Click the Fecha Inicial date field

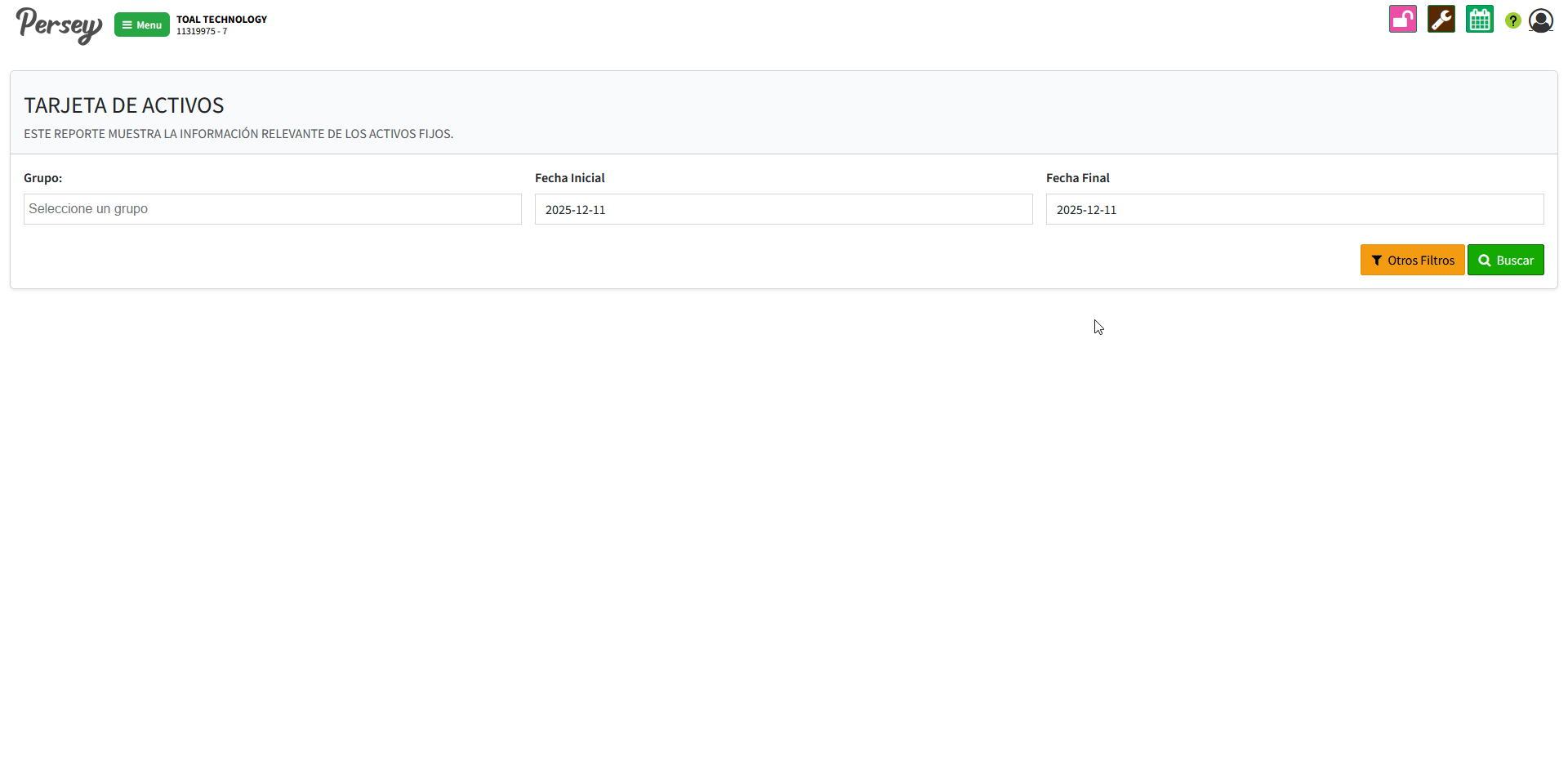(x=783, y=209)
